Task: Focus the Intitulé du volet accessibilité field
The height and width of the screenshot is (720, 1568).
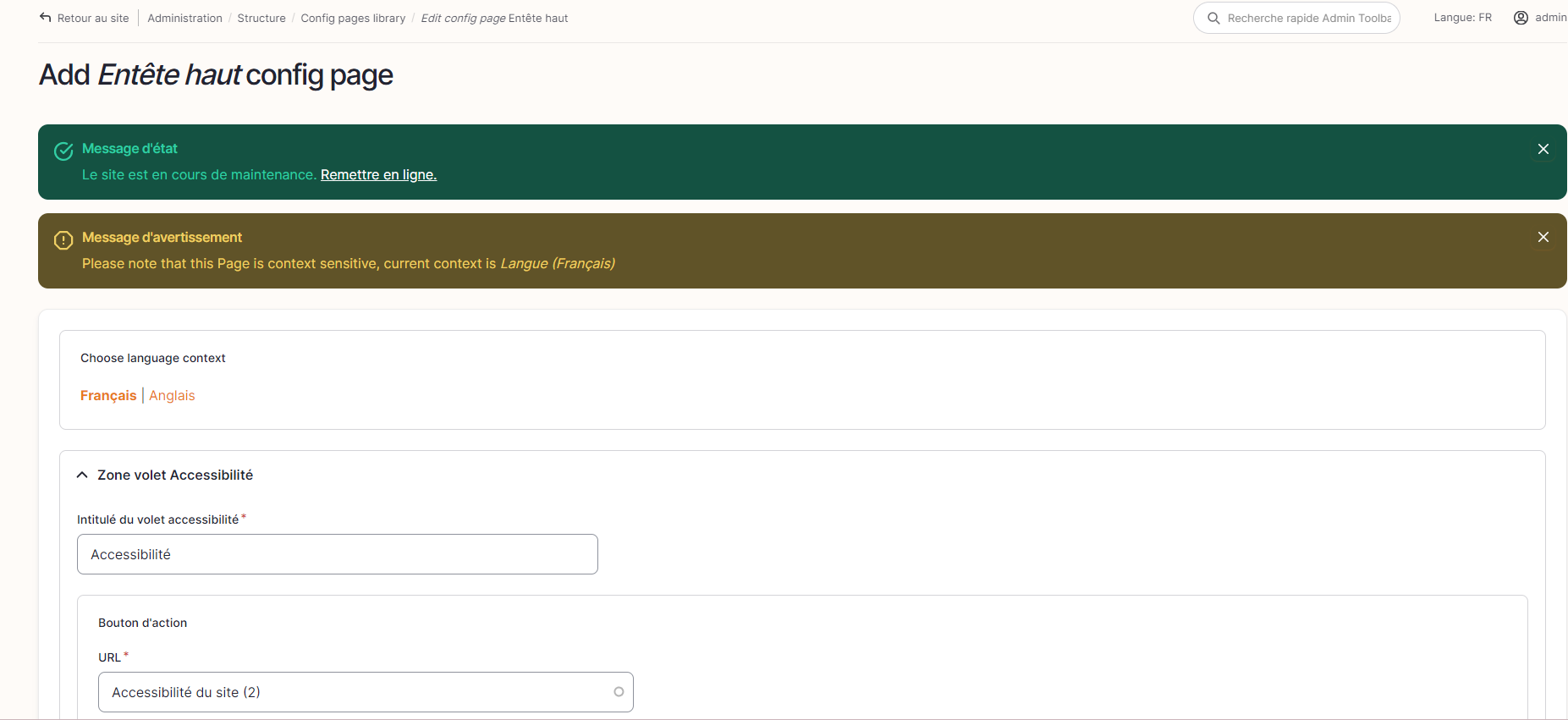Action: [x=337, y=554]
